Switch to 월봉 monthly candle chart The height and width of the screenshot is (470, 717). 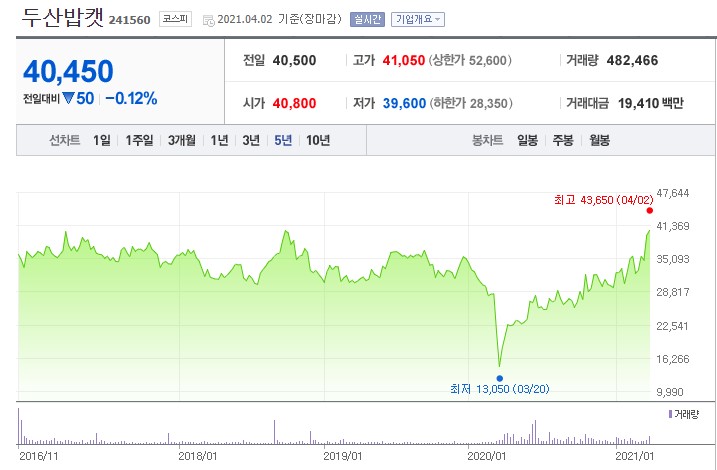(599, 140)
